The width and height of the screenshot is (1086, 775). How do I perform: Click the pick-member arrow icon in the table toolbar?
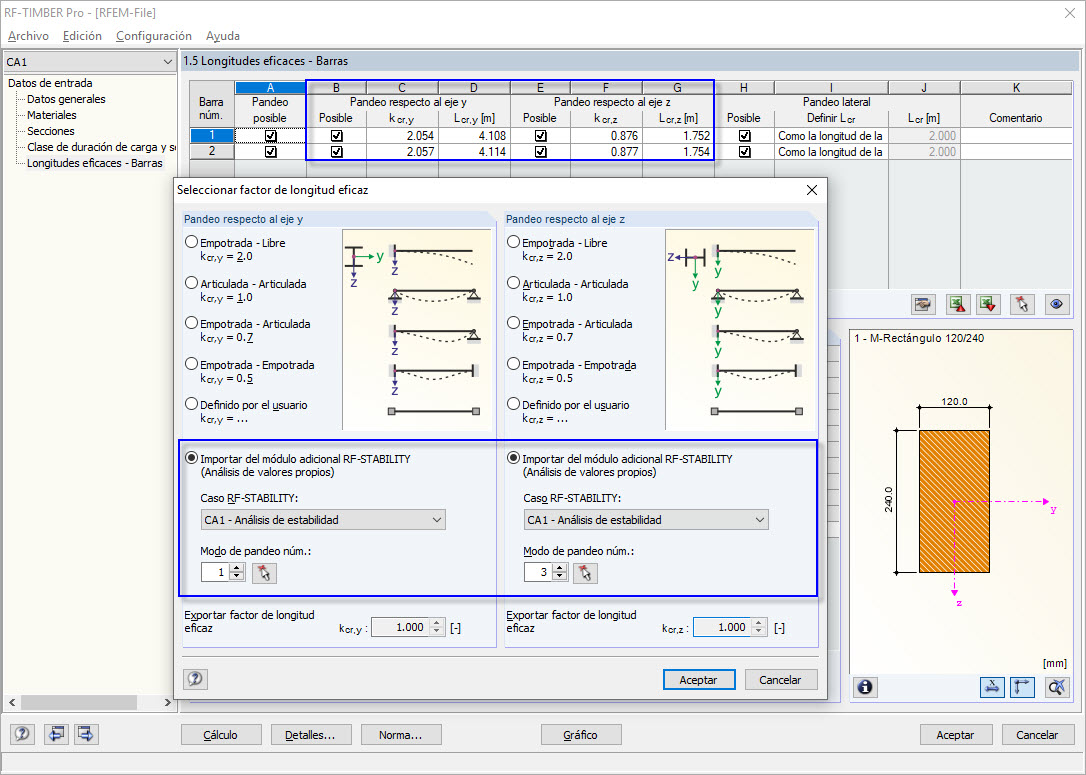(x=1022, y=304)
